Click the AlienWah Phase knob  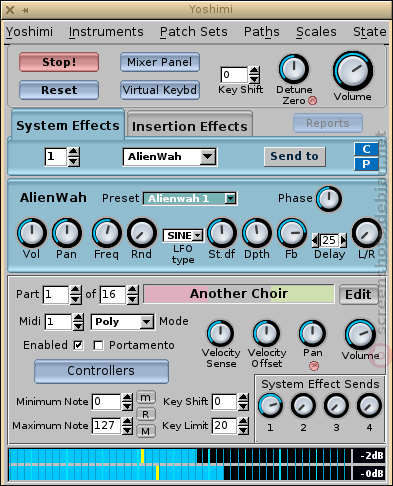[x=329, y=199]
